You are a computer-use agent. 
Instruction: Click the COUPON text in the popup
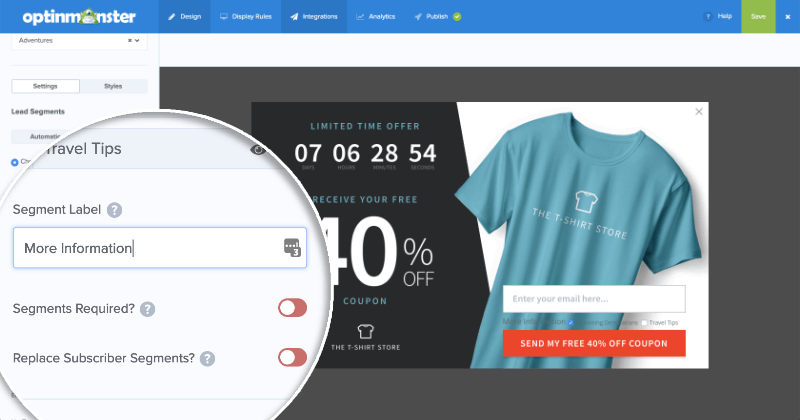(x=365, y=301)
